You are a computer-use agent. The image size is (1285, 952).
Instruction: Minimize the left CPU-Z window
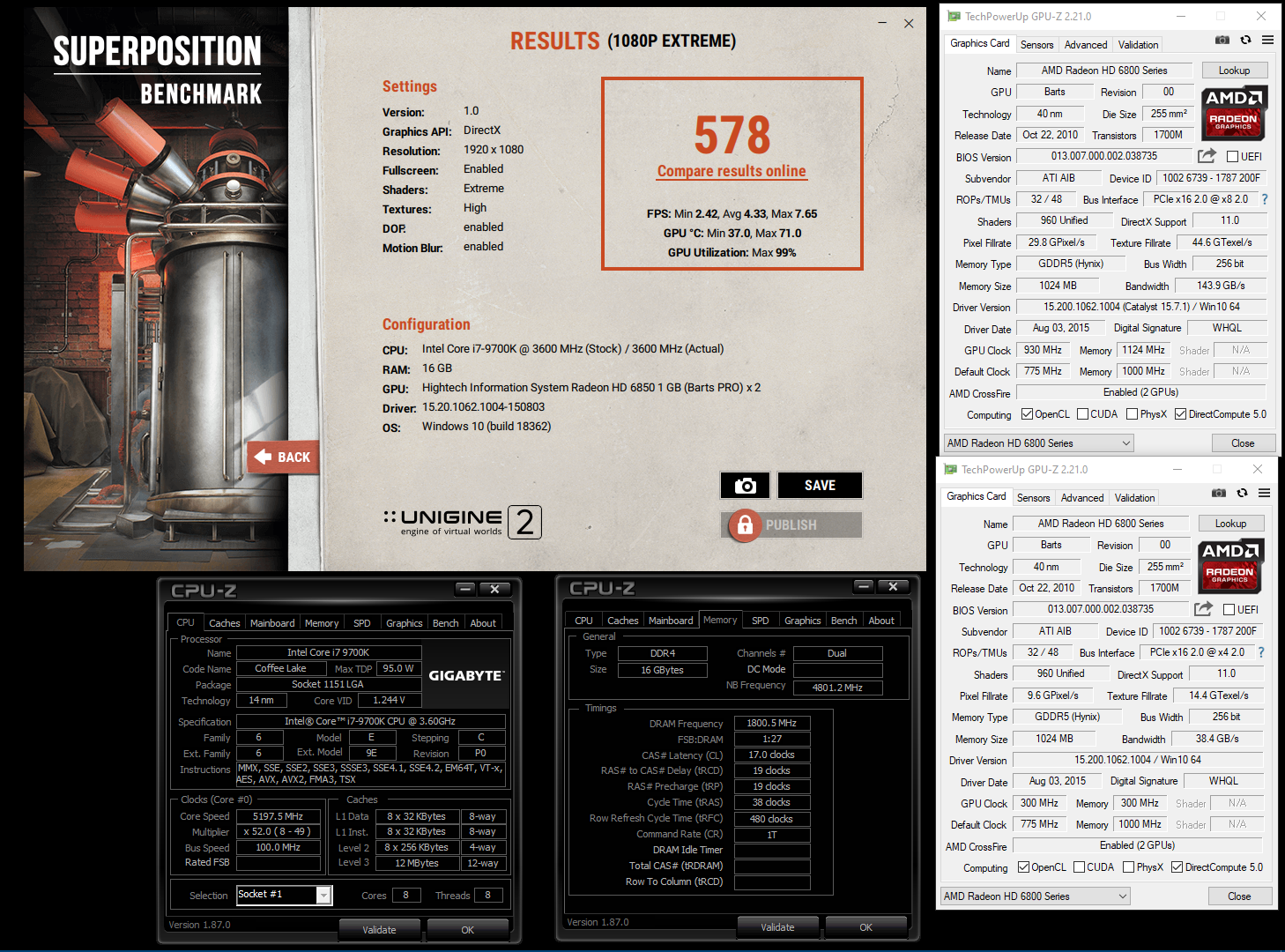466,589
